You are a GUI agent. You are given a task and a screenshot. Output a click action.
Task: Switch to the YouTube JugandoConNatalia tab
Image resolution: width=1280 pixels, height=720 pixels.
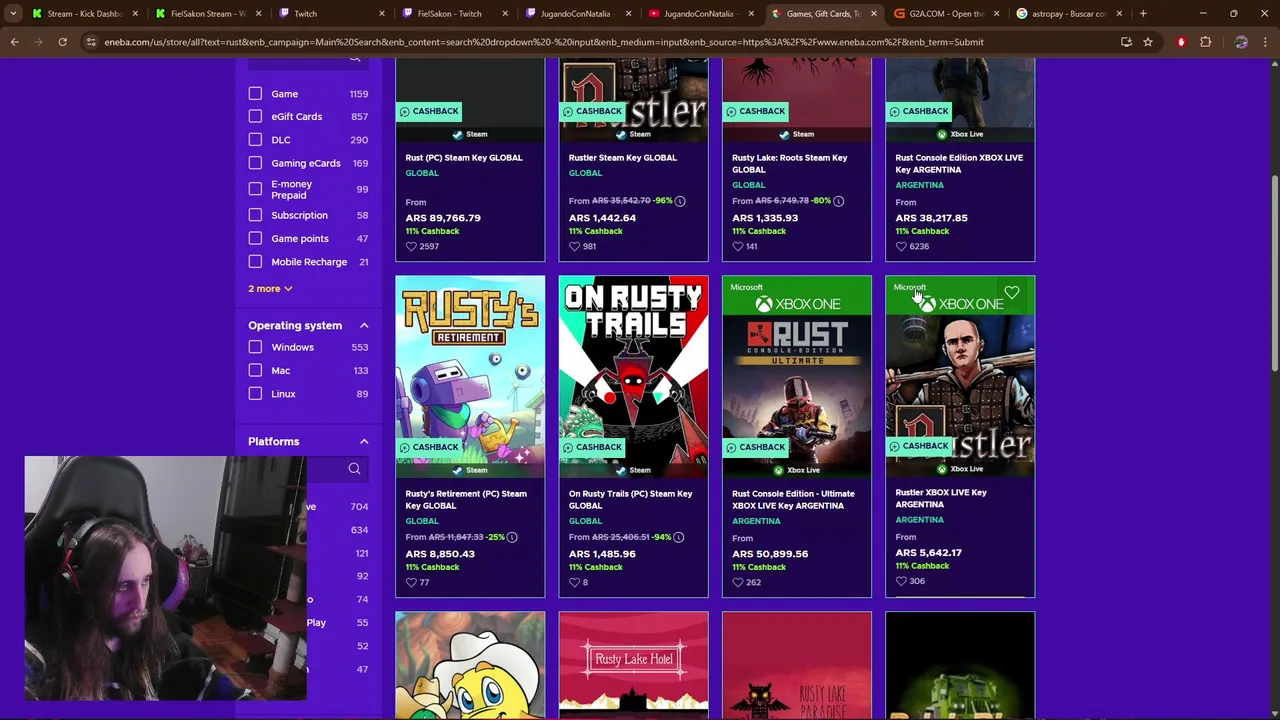[698, 14]
